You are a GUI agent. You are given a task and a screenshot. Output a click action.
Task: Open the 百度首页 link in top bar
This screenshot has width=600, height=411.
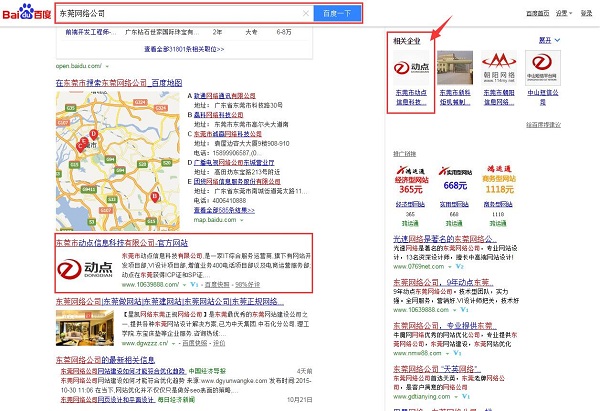(537, 13)
